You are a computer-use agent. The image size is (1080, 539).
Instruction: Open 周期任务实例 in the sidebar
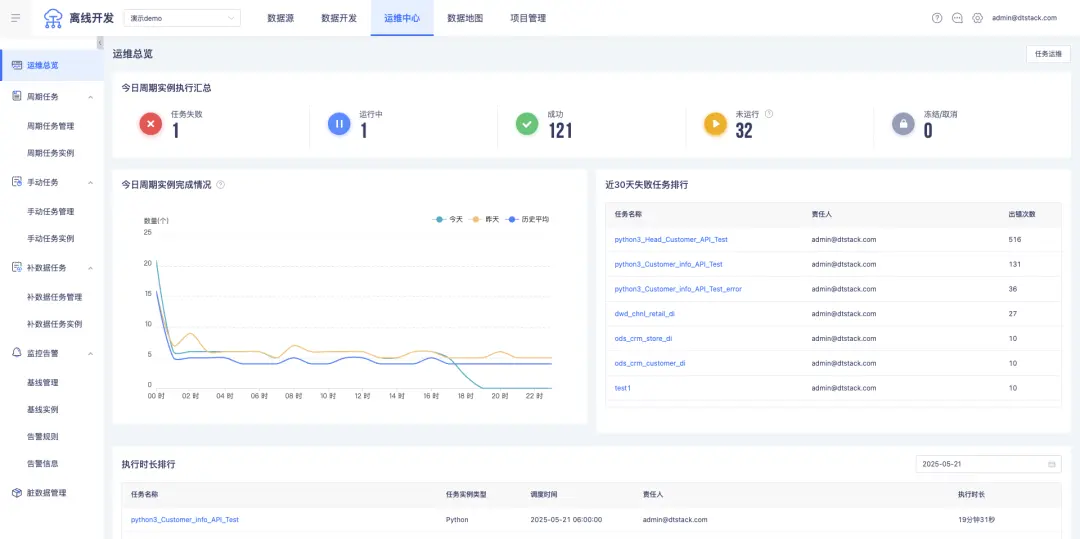(x=52, y=153)
